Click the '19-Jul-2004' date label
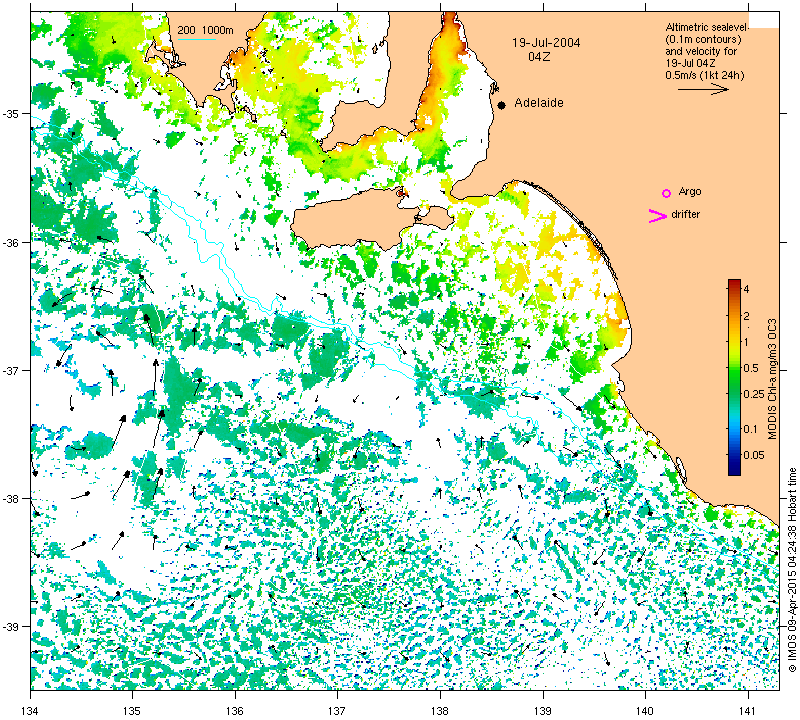800x720 pixels. (546, 43)
